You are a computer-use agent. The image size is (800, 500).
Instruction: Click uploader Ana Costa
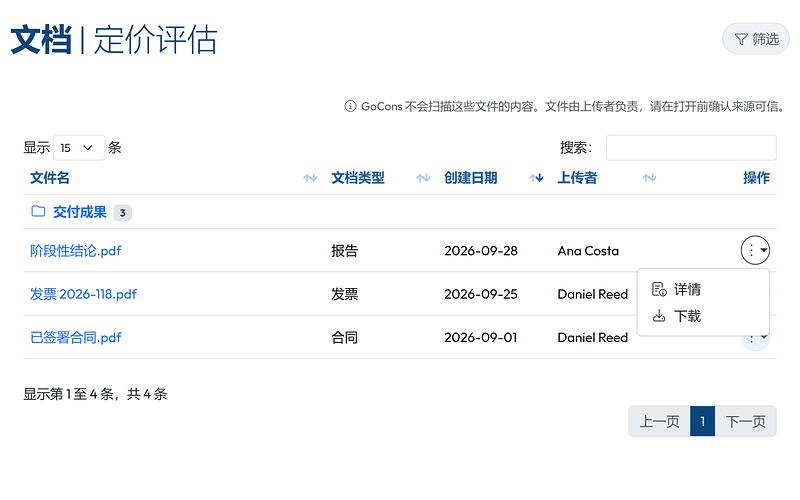point(588,251)
